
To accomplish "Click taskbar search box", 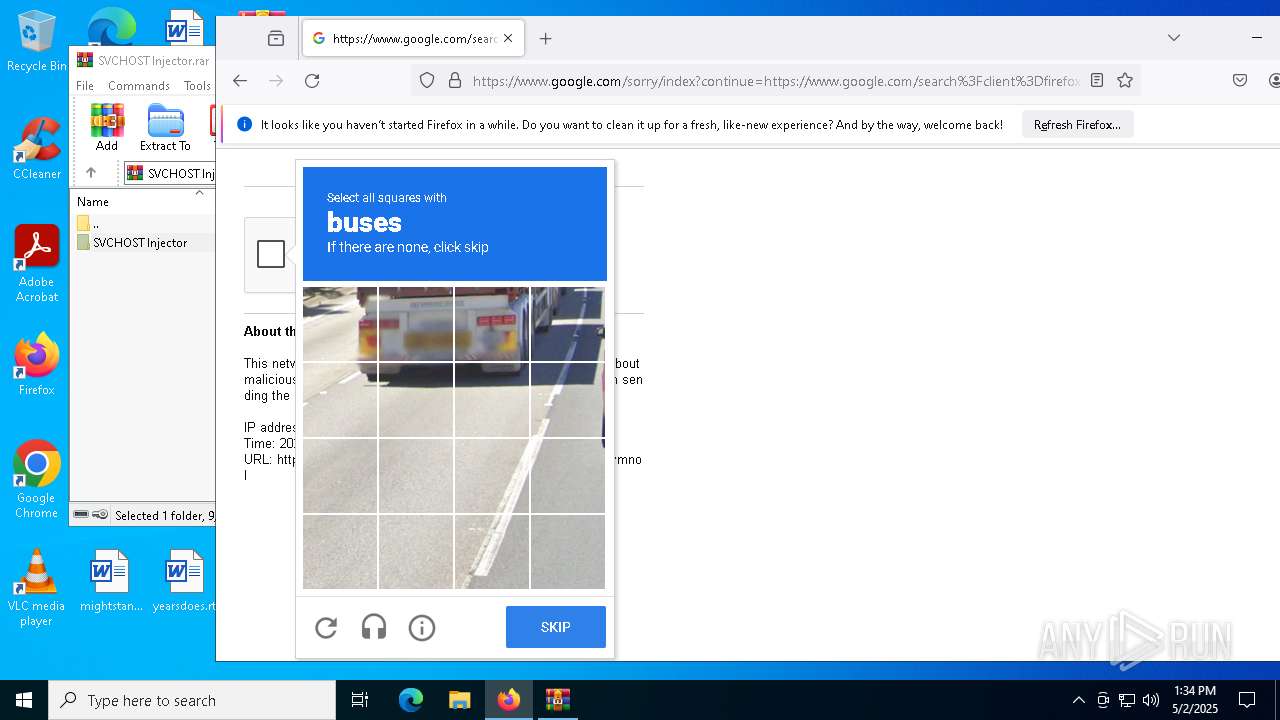I will tap(192, 700).
